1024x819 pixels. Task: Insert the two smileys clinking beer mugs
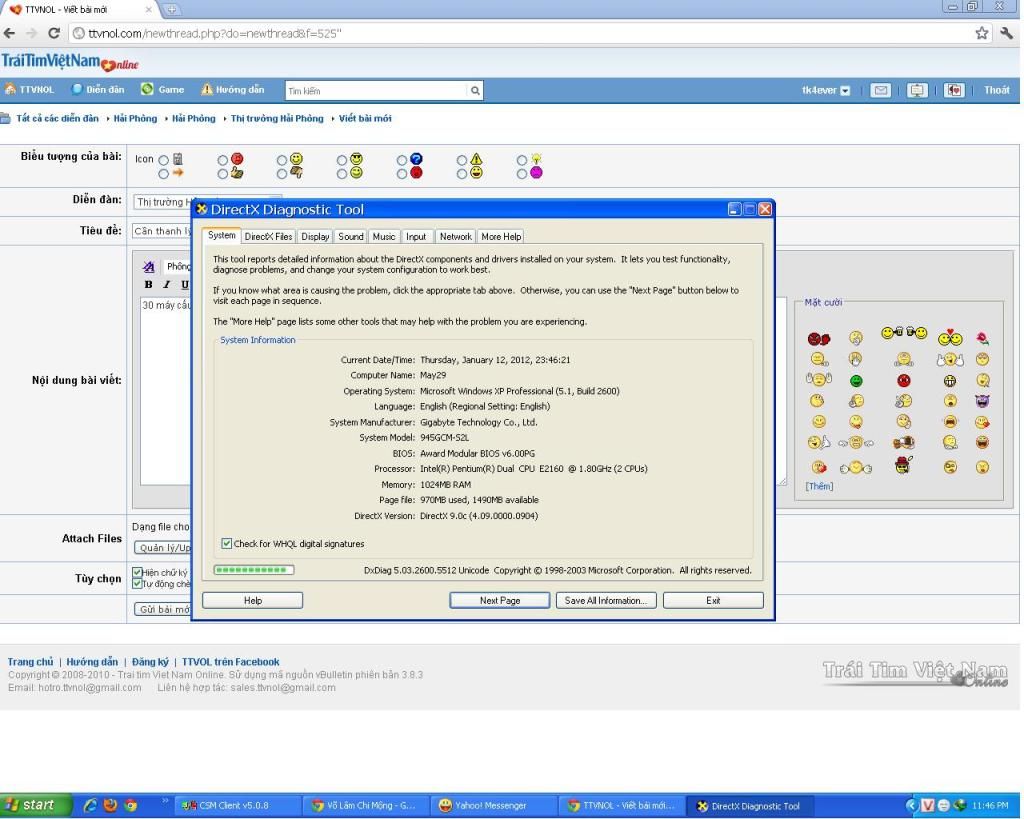pyautogui.click(x=904, y=333)
